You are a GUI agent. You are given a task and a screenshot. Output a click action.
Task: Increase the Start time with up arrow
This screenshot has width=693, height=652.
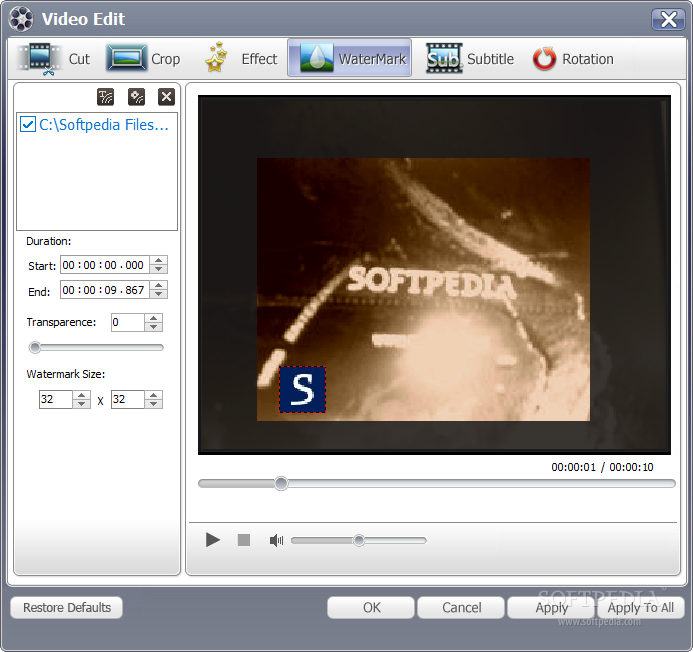159,260
